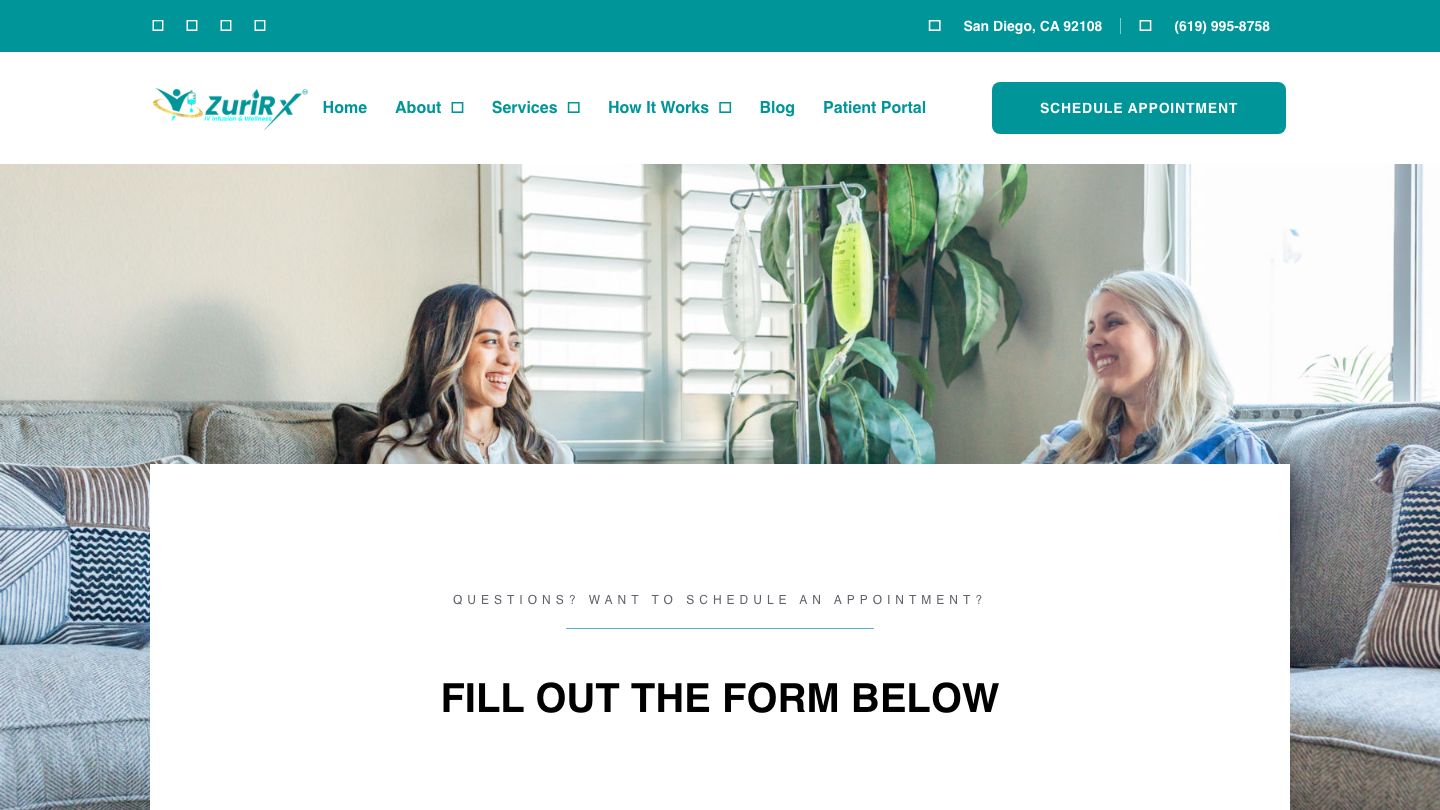
Task: Click the second social media icon in the teal bar
Action: pyautogui.click(x=192, y=26)
